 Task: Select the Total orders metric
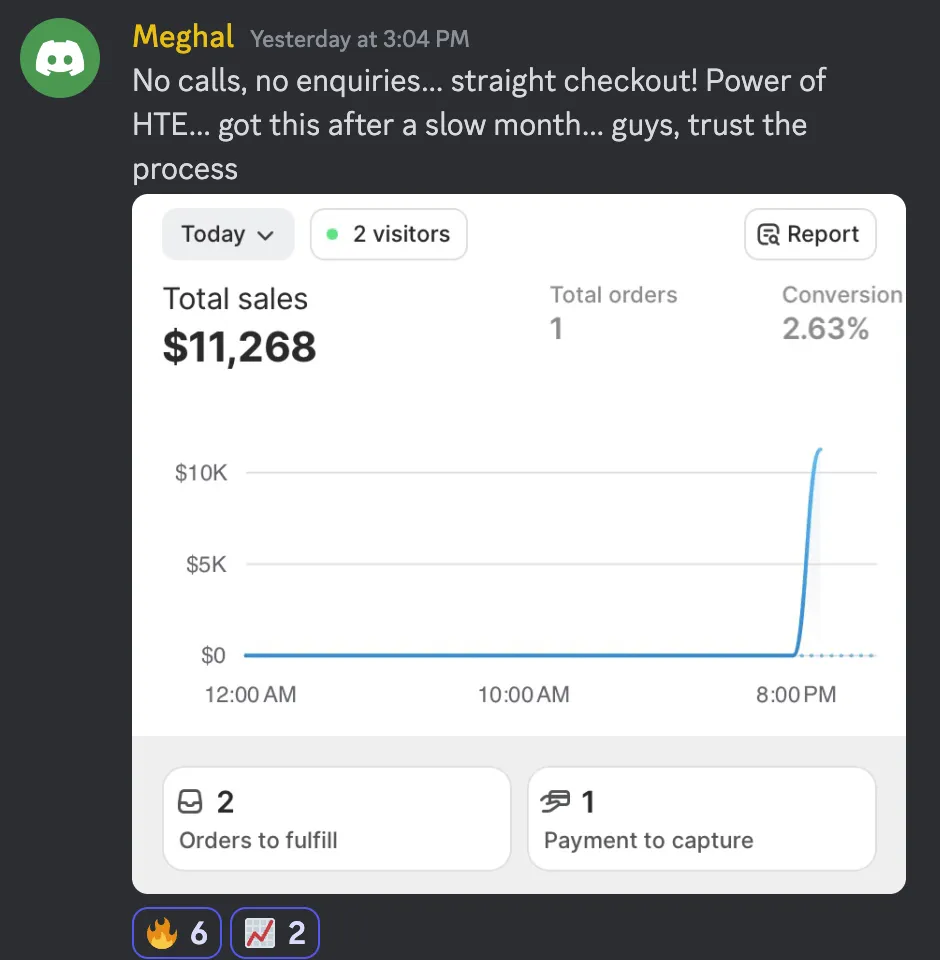(x=614, y=312)
